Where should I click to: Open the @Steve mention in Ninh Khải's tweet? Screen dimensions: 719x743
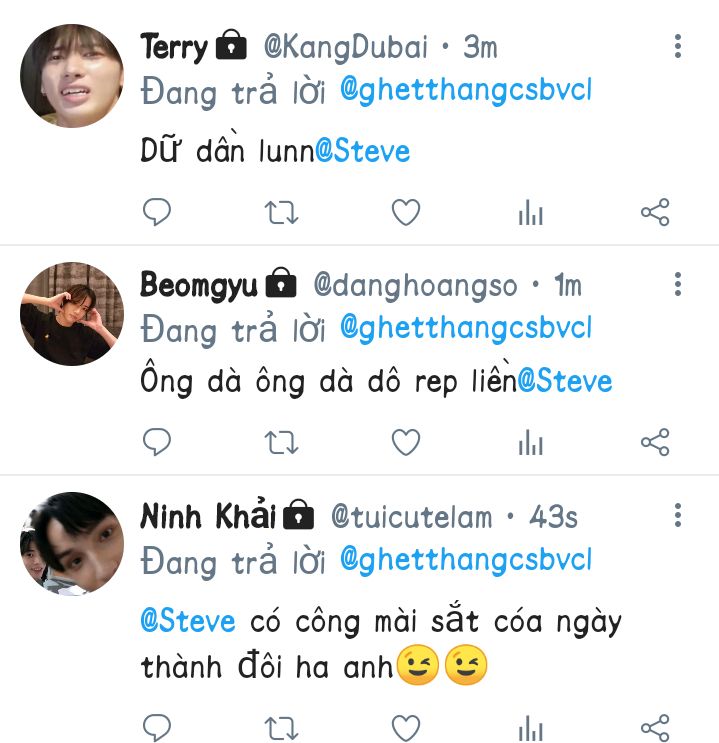[x=188, y=621]
